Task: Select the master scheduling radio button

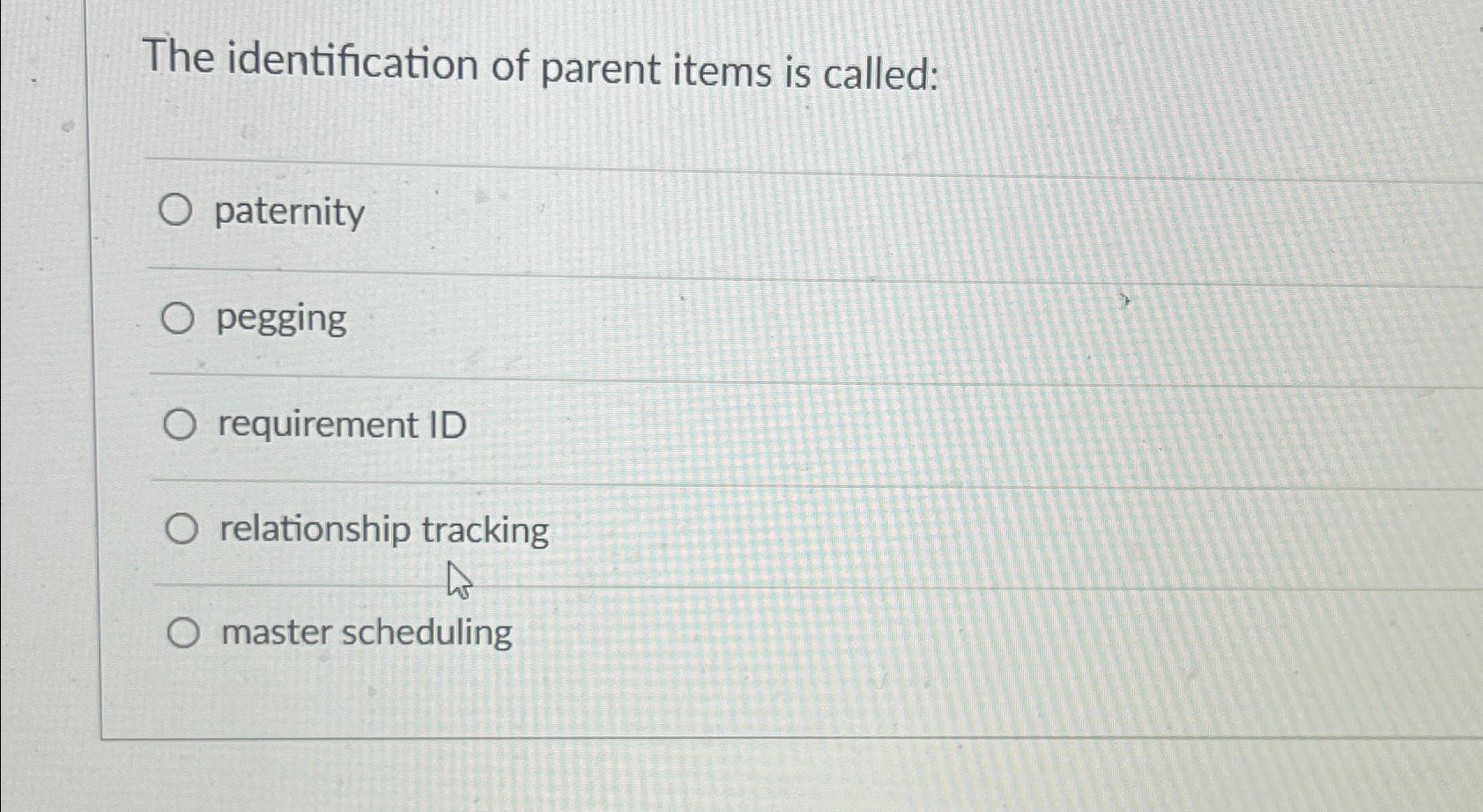Action: coord(183,632)
